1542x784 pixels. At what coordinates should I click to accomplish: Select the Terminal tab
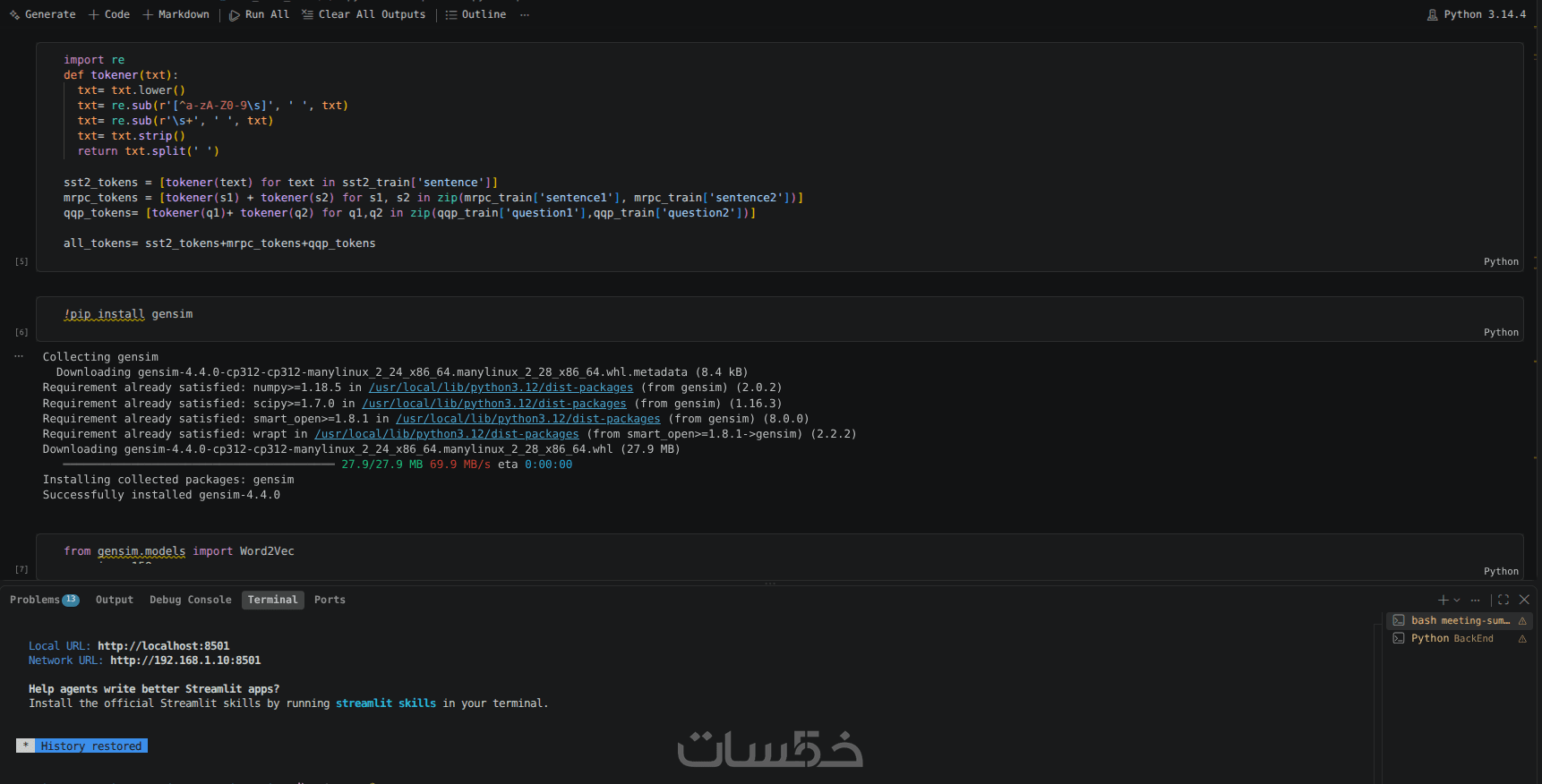[273, 600]
